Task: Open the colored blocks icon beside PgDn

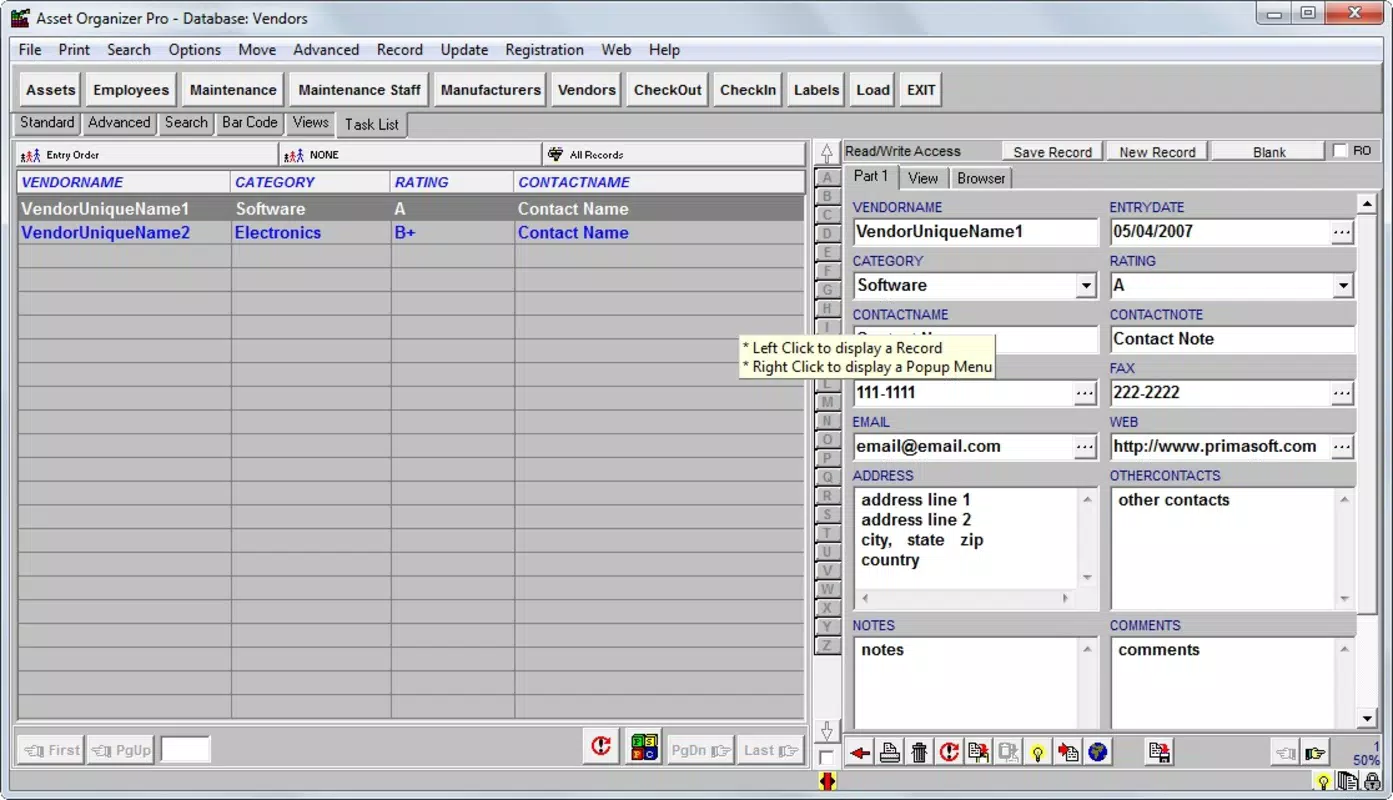Action: [x=644, y=747]
